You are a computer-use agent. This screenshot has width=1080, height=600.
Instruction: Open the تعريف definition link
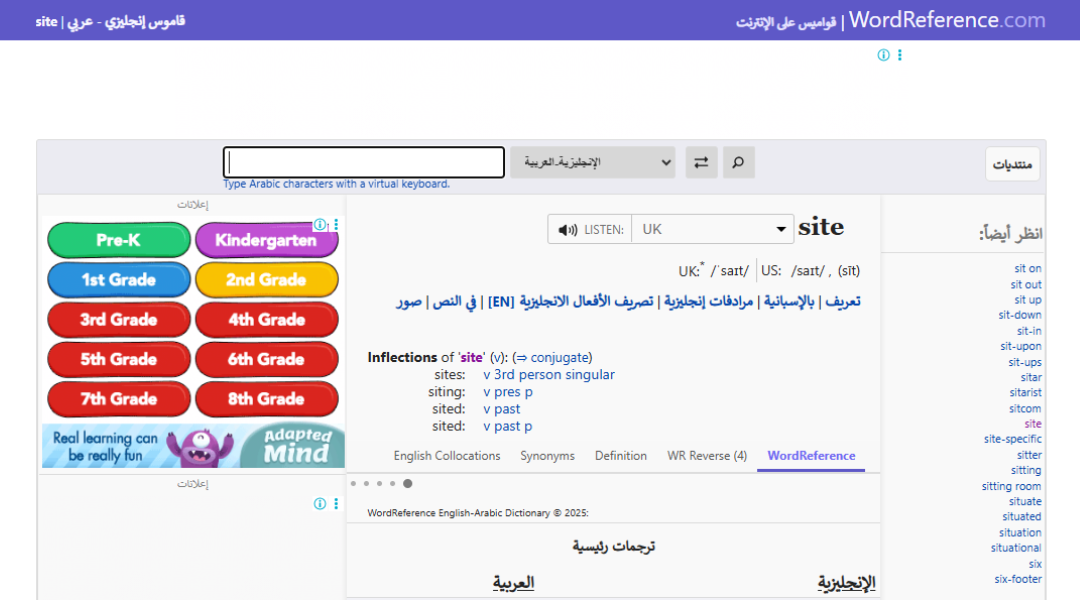click(842, 302)
